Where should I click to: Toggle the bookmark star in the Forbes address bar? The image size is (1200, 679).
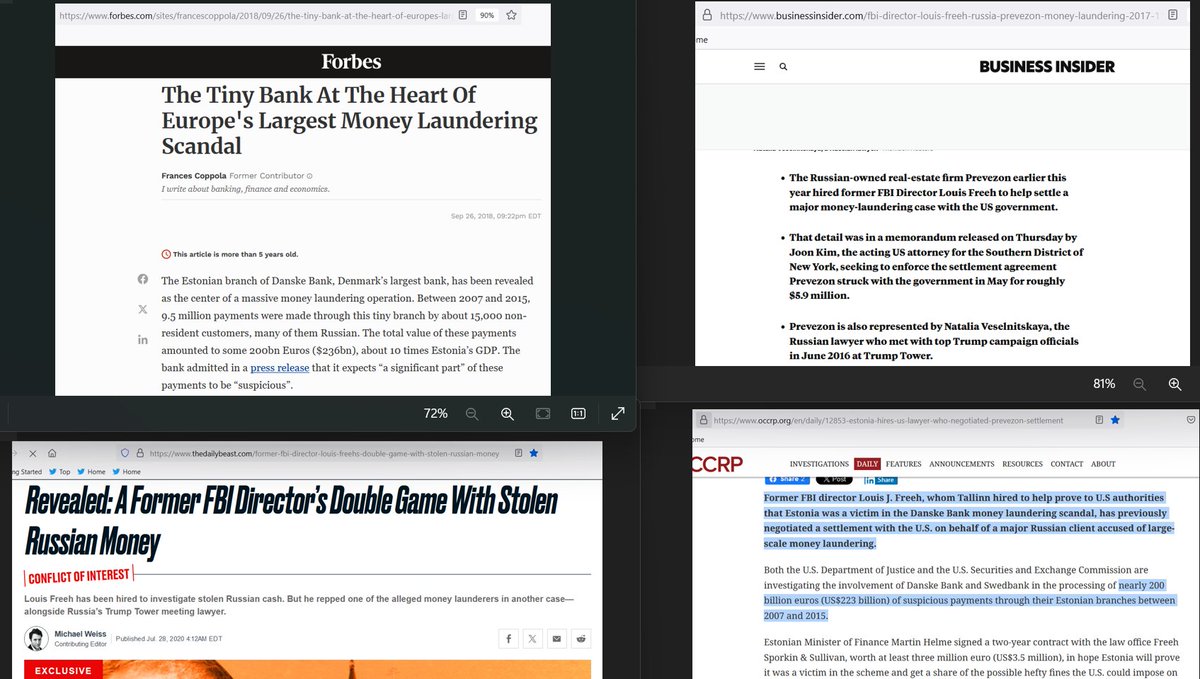coord(511,15)
